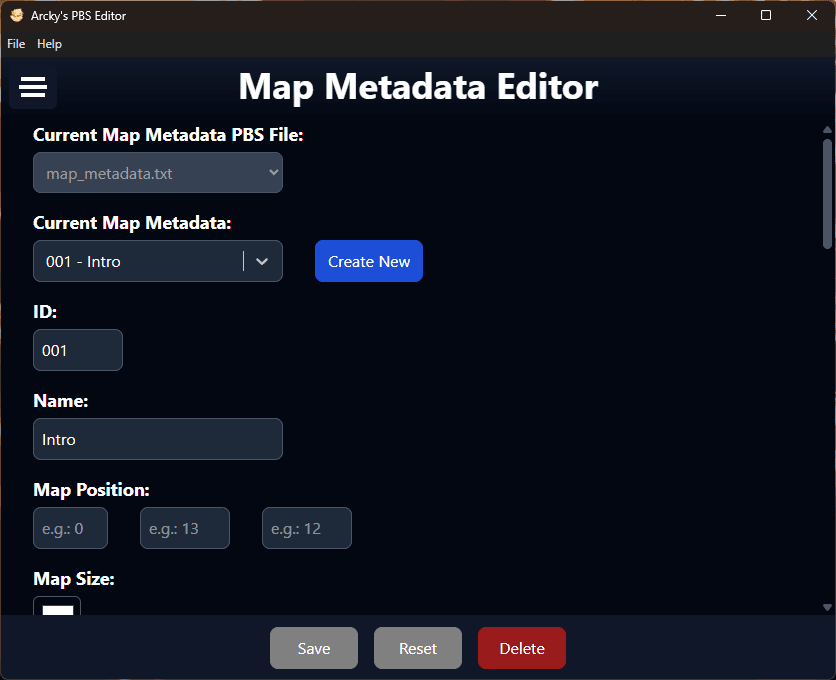
Task: Save the map metadata changes
Action: (x=313, y=648)
